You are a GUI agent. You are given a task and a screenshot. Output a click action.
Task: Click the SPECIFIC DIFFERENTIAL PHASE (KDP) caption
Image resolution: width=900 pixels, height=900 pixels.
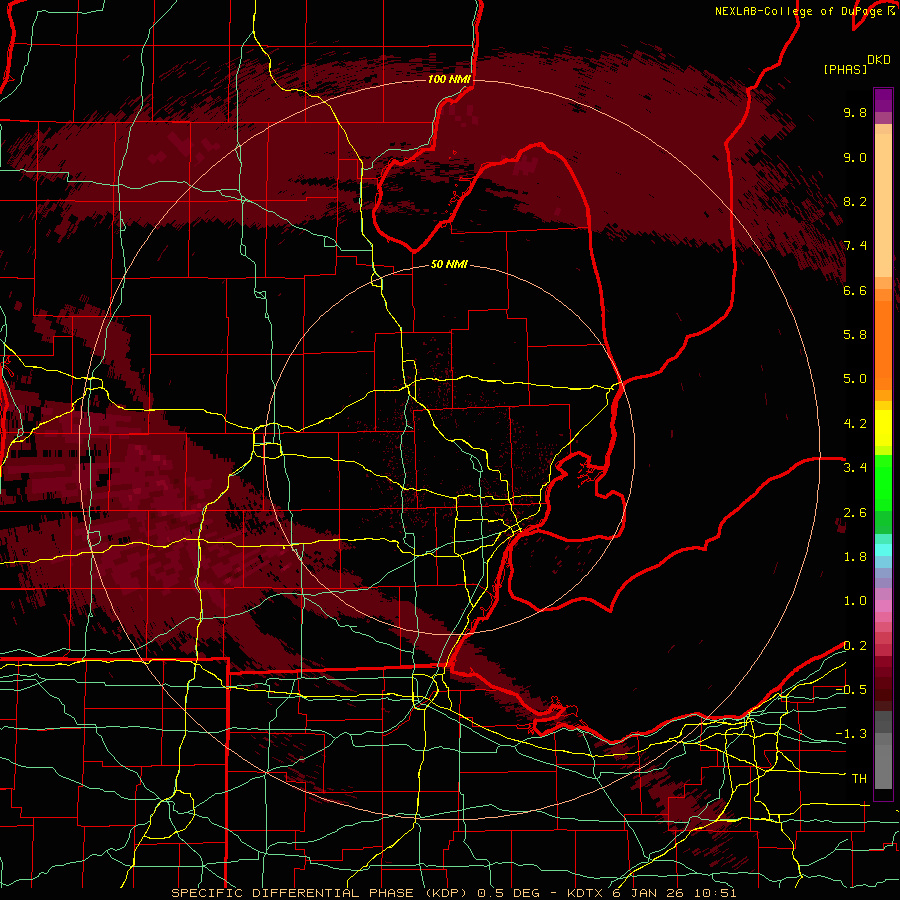(321, 893)
